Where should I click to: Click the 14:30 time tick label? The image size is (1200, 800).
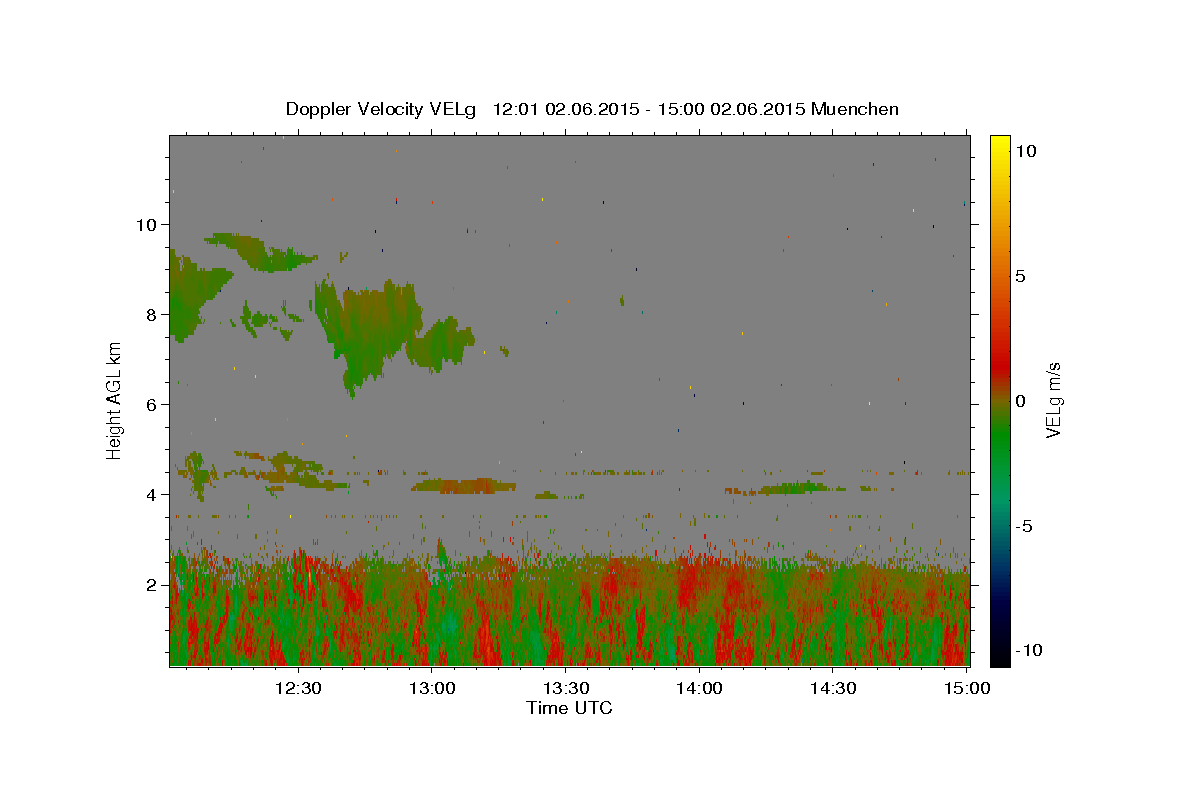point(832,688)
